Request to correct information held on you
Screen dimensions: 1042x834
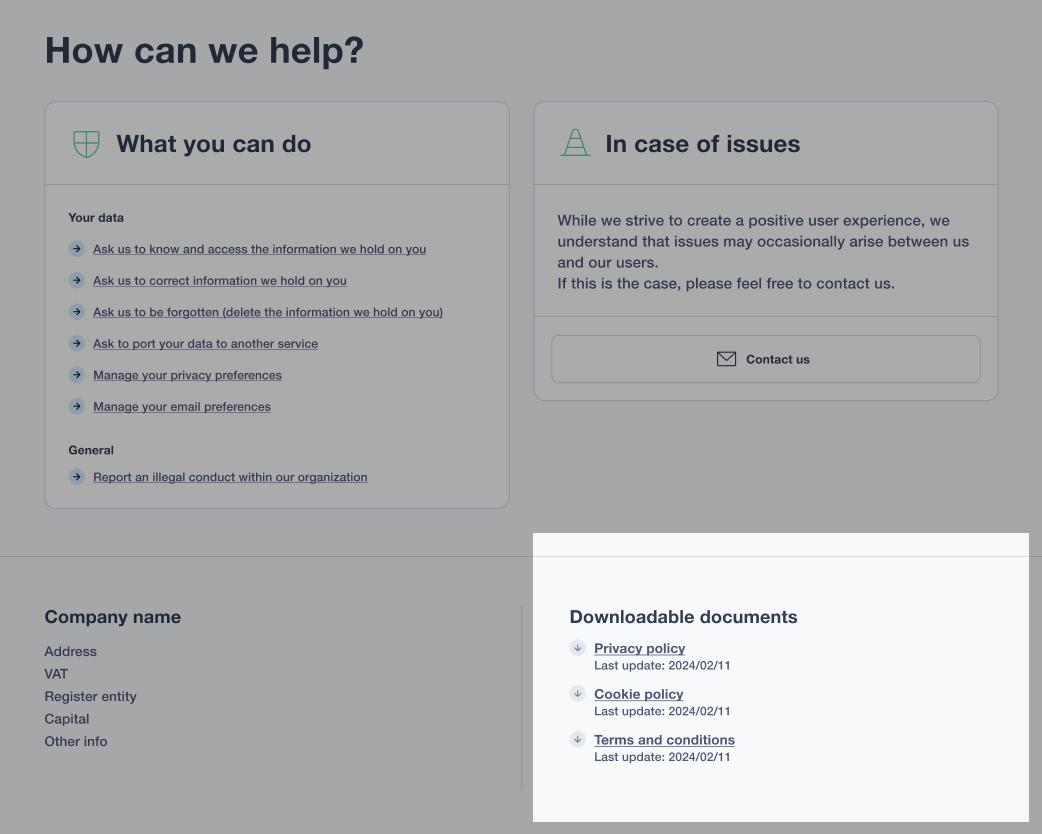click(x=219, y=281)
